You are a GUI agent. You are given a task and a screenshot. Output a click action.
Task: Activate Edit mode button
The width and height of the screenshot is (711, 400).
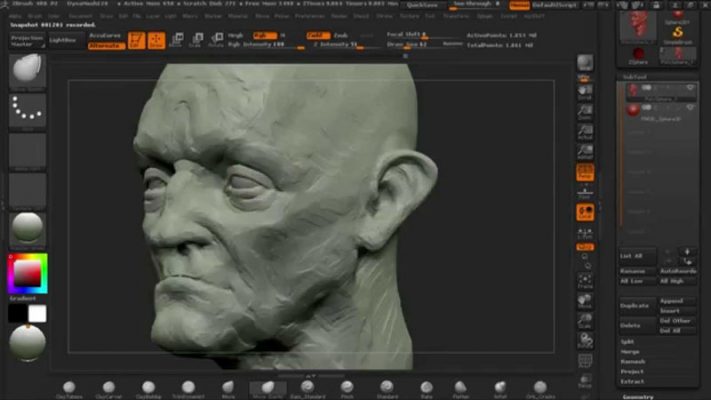click(x=137, y=40)
